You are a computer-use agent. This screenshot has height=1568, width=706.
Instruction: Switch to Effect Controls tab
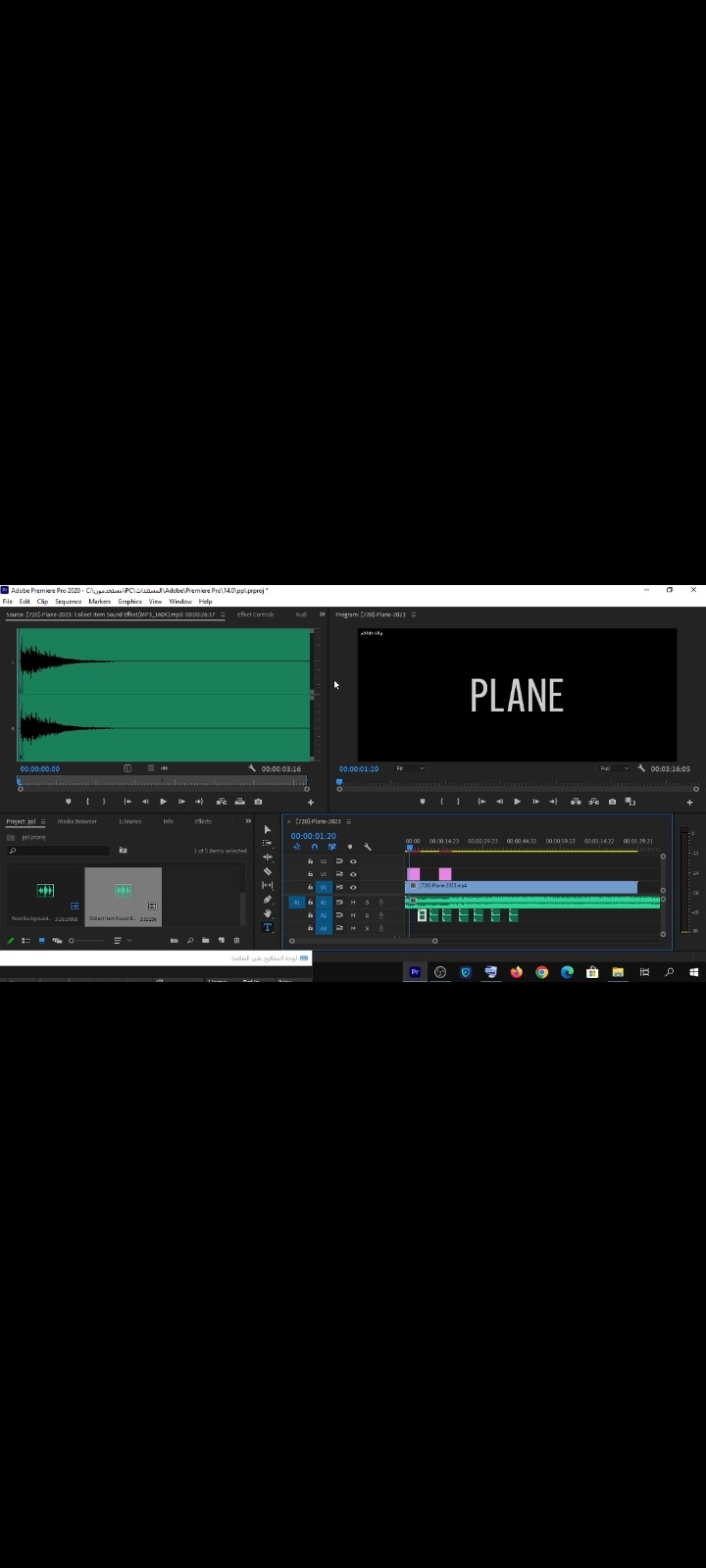256,614
